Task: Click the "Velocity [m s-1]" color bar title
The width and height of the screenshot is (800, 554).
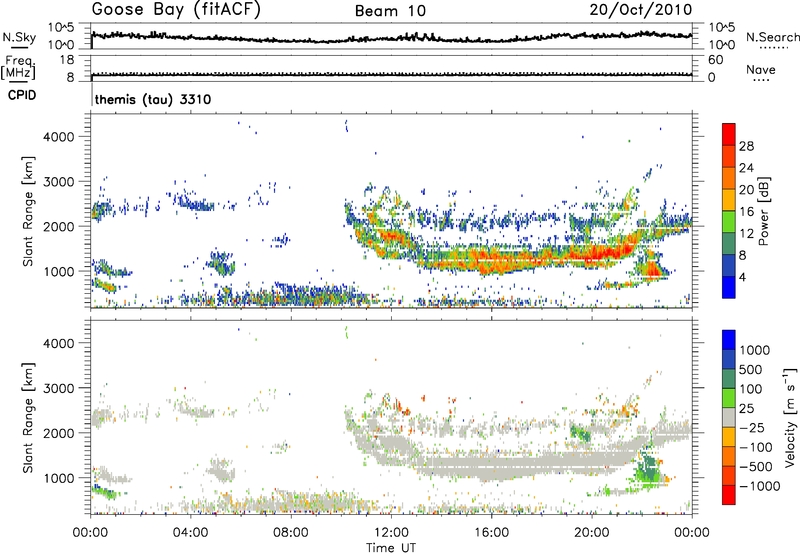Action: (x=790, y=418)
